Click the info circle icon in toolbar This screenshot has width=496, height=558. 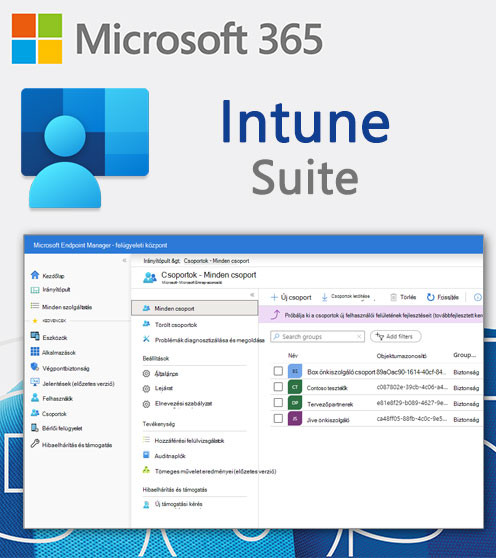coord(478,297)
